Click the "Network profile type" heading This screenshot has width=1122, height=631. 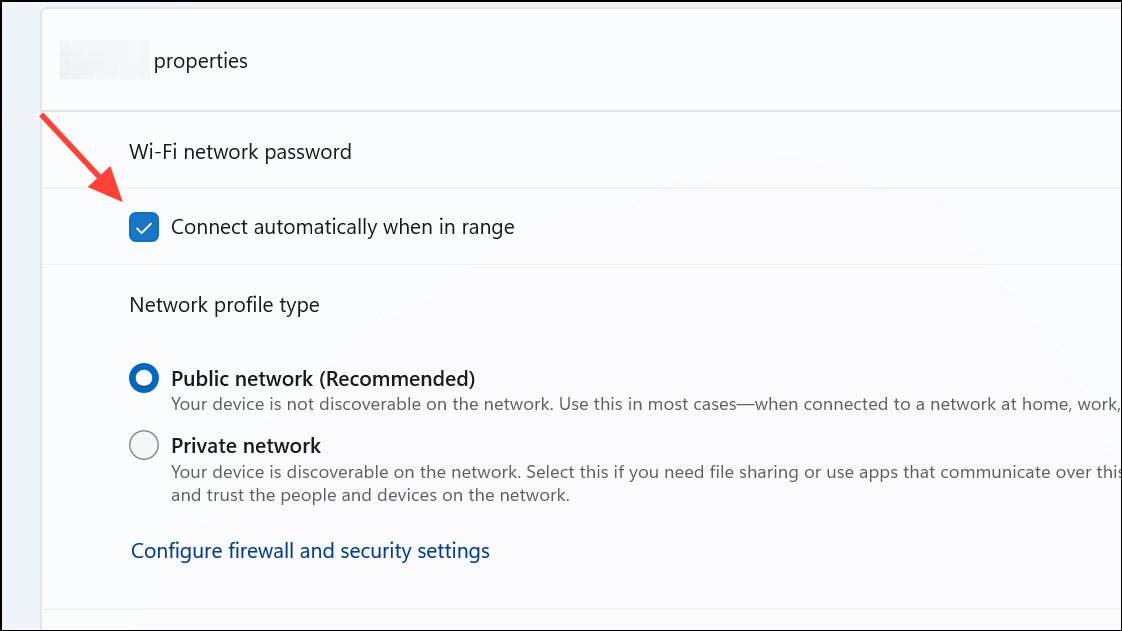click(224, 305)
